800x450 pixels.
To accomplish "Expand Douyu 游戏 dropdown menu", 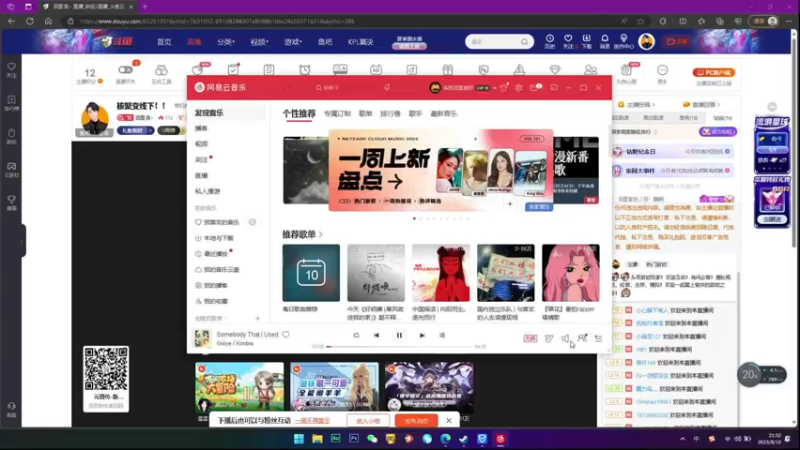I will pos(293,42).
